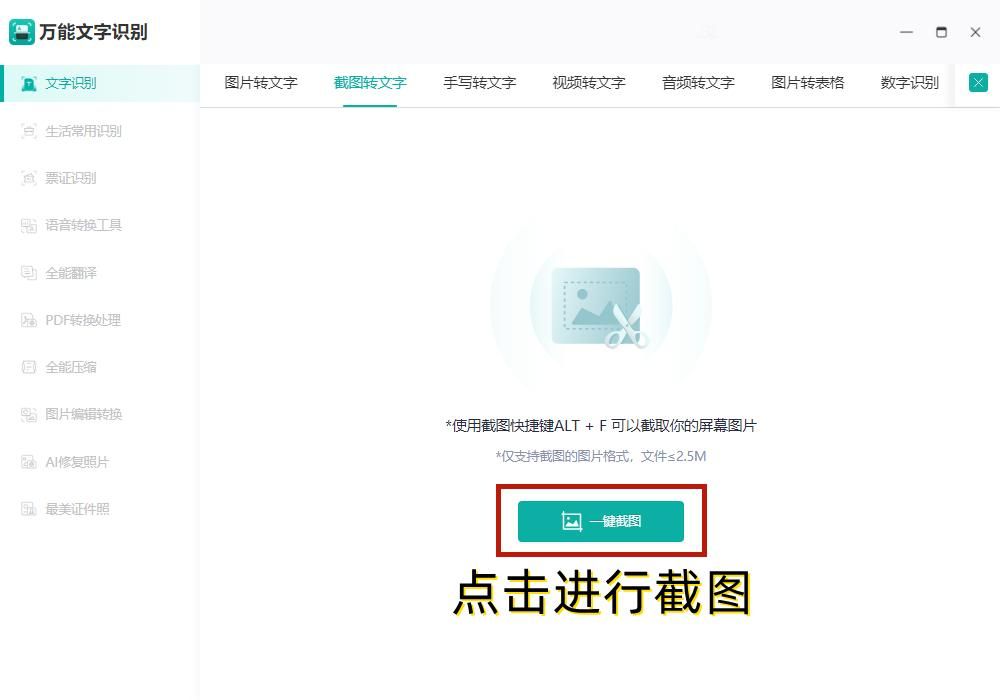Image resolution: width=1000 pixels, height=700 pixels.
Task: Go to the 视频转文字 tab
Action: click(x=589, y=83)
